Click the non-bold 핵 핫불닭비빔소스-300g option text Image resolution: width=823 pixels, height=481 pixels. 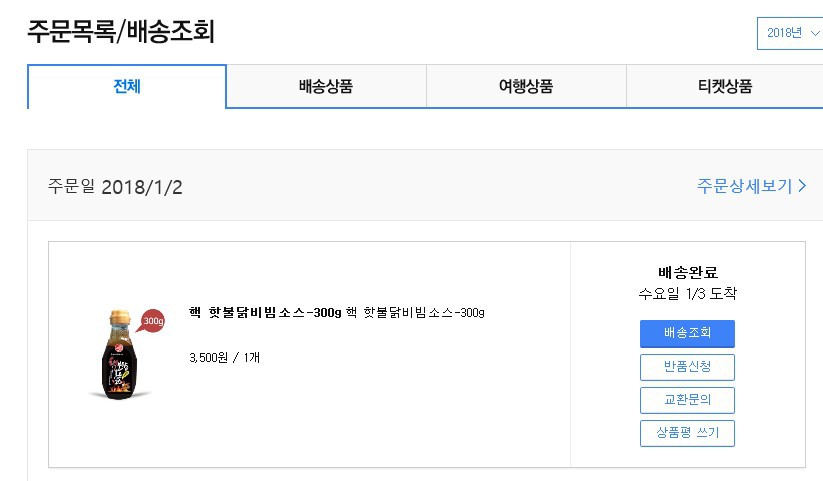coord(415,313)
